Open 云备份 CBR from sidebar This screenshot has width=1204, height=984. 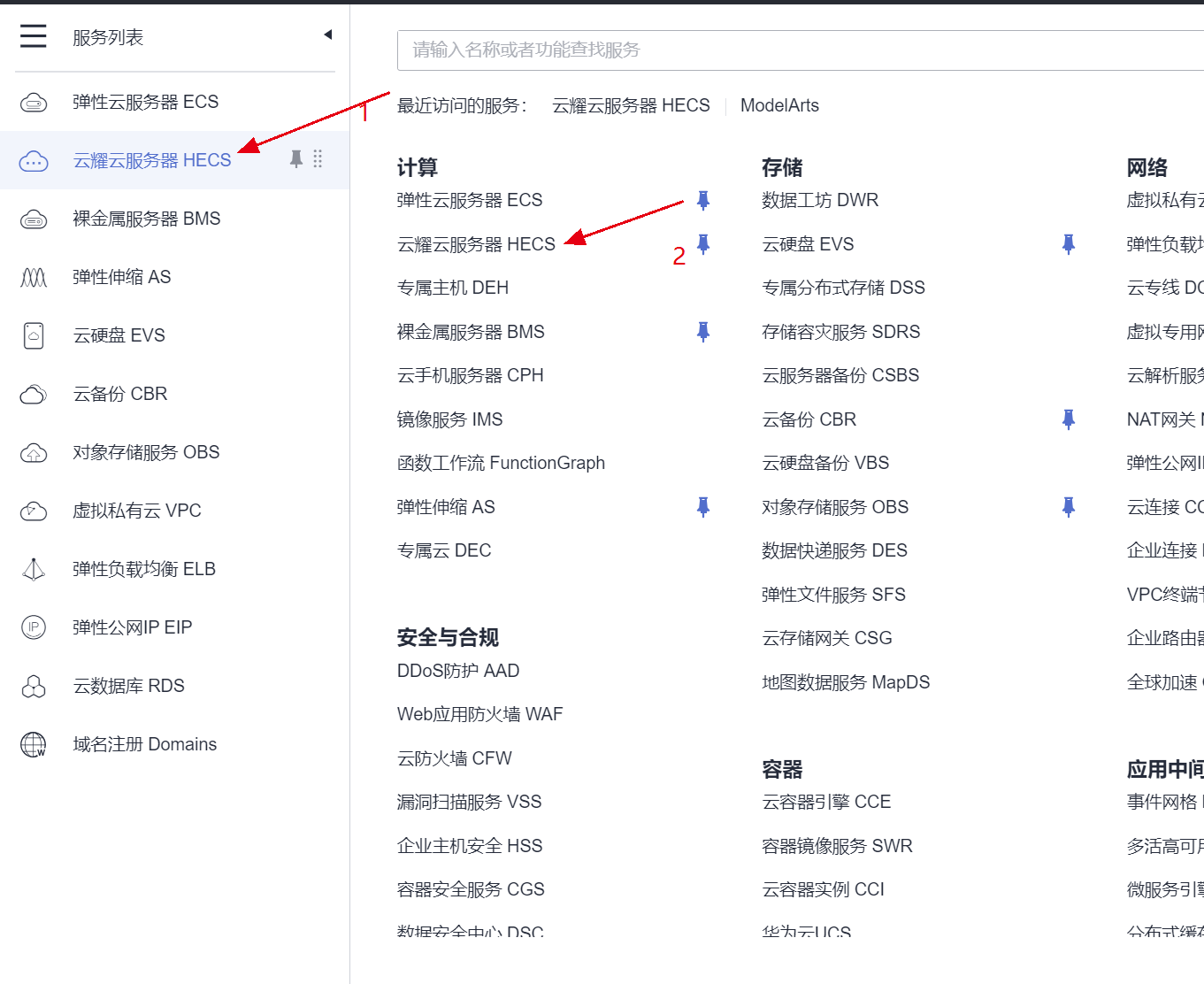(119, 394)
